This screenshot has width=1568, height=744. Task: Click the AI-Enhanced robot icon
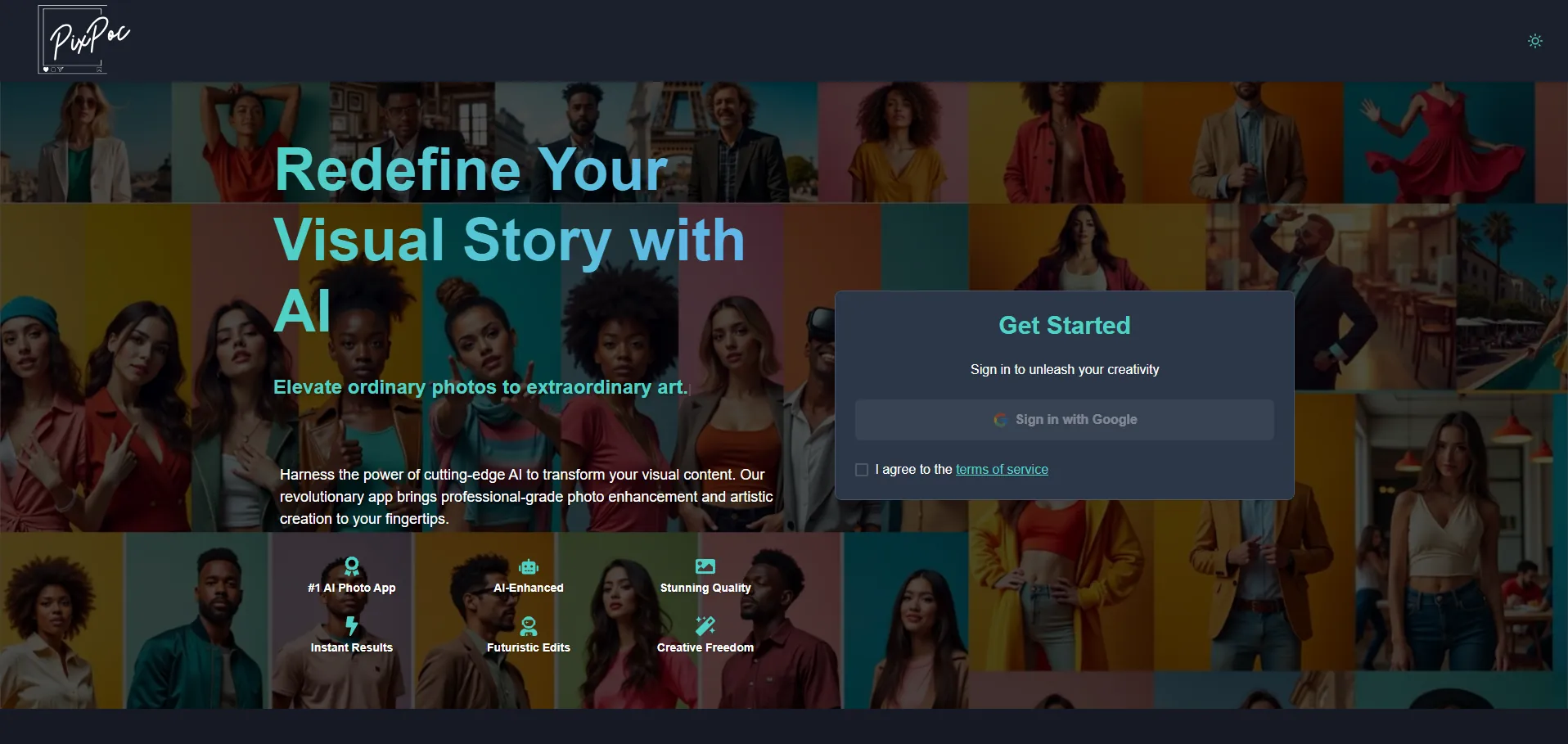[x=529, y=566]
